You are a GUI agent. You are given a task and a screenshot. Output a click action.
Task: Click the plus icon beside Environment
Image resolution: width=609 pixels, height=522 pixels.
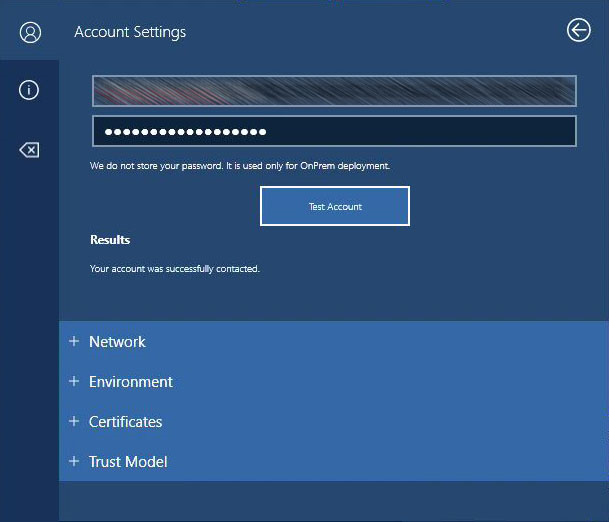click(x=74, y=381)
